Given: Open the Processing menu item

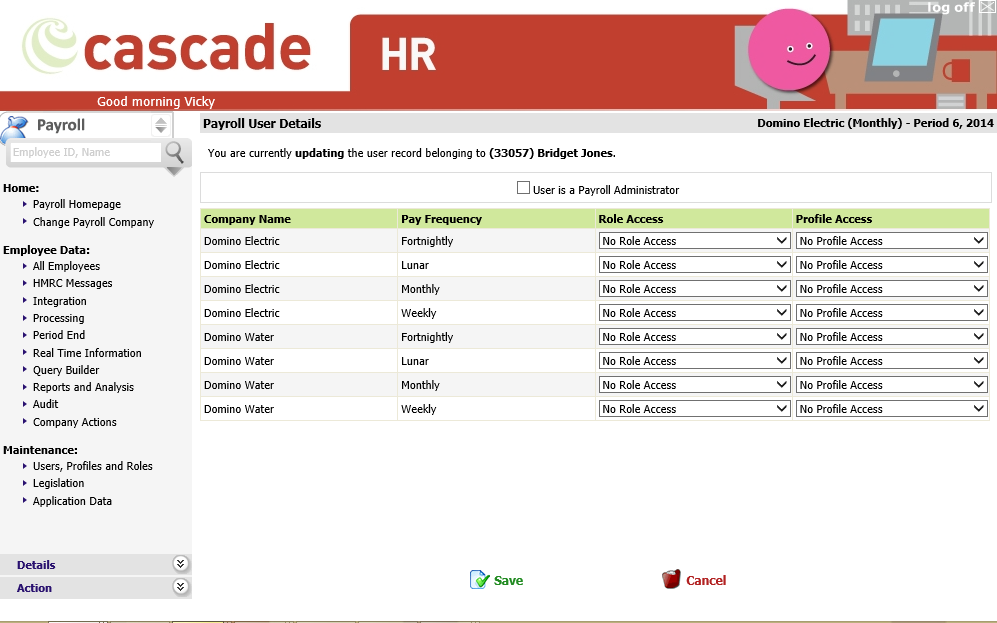Looking at the screenshot, I should [58, 318].
